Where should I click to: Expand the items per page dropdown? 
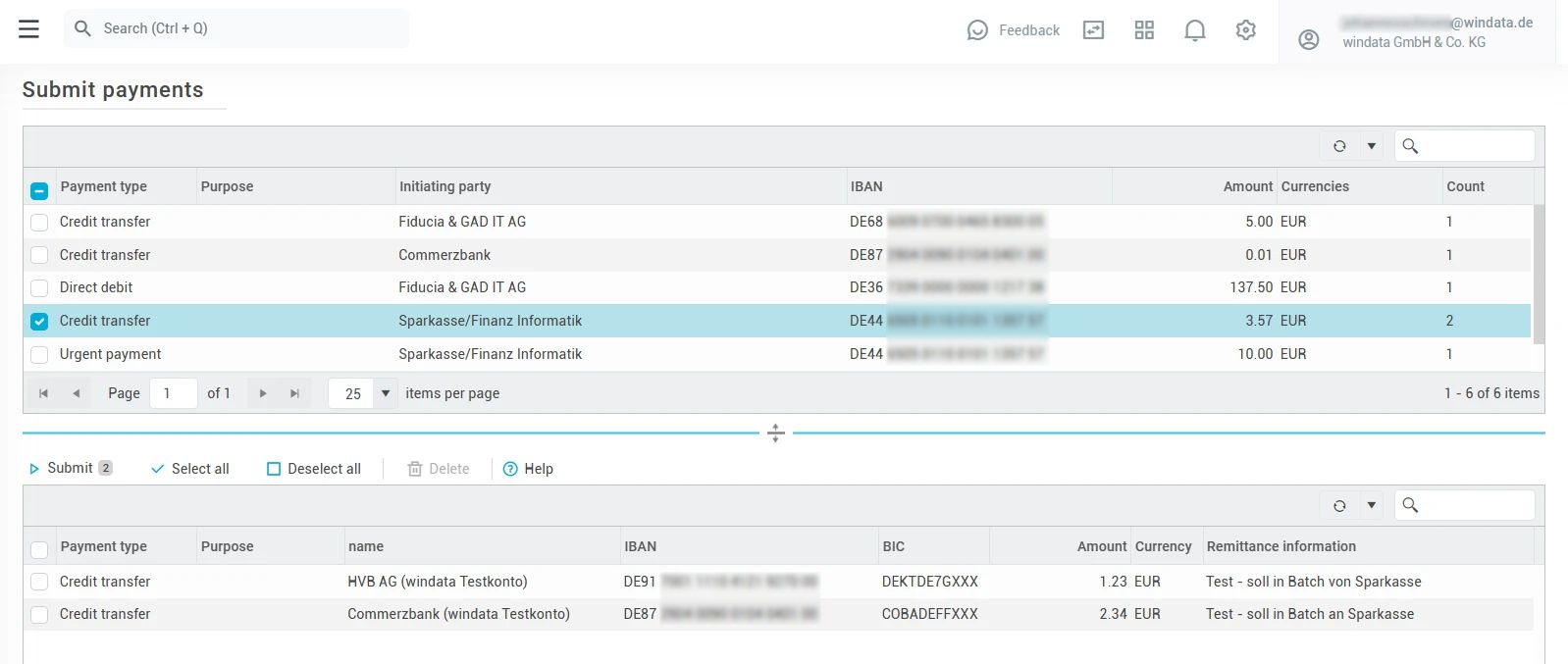click(386, 393)
